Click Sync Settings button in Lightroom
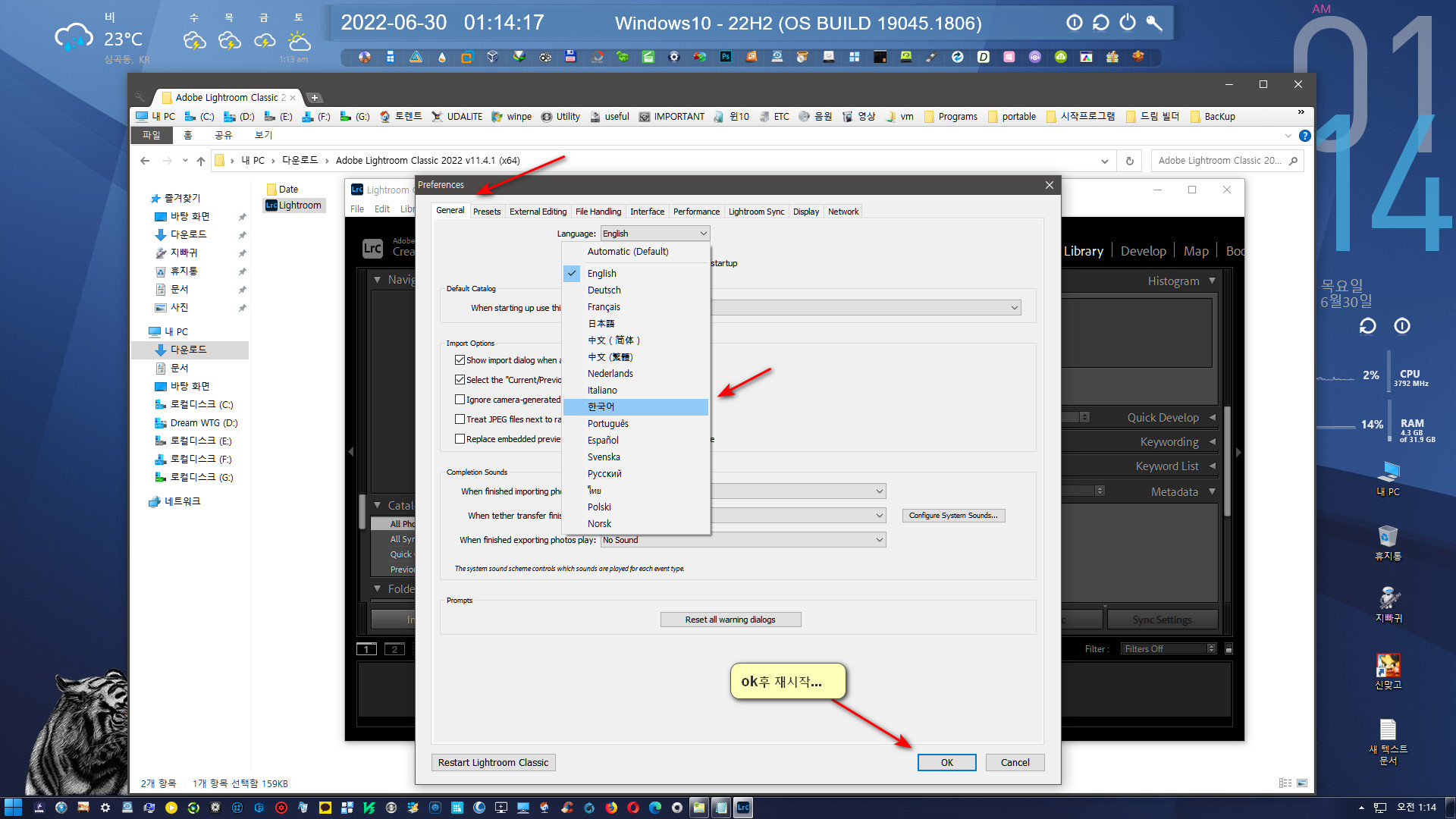 1162,620
